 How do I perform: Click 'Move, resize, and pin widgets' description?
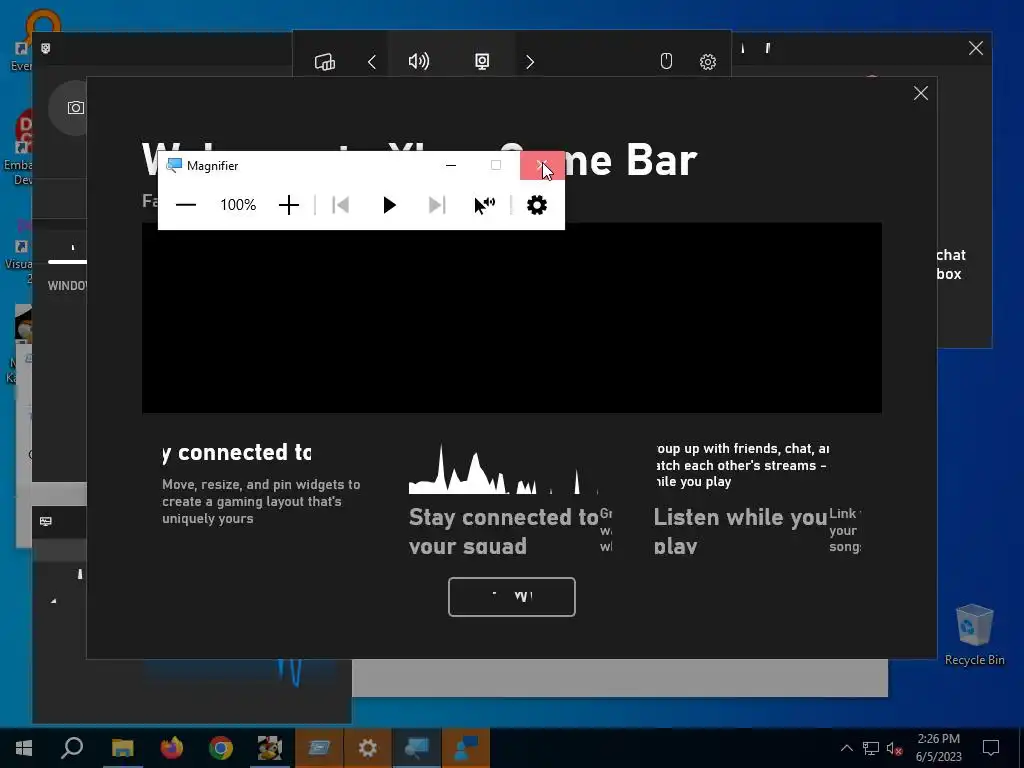(261, 502)
